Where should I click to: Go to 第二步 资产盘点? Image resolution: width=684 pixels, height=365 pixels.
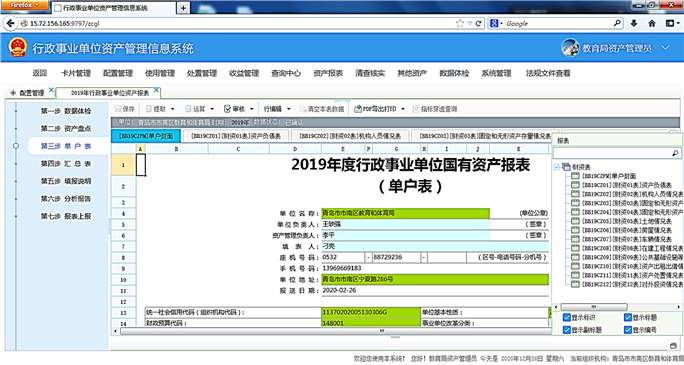pyautogui.click(x=66, y=129)
